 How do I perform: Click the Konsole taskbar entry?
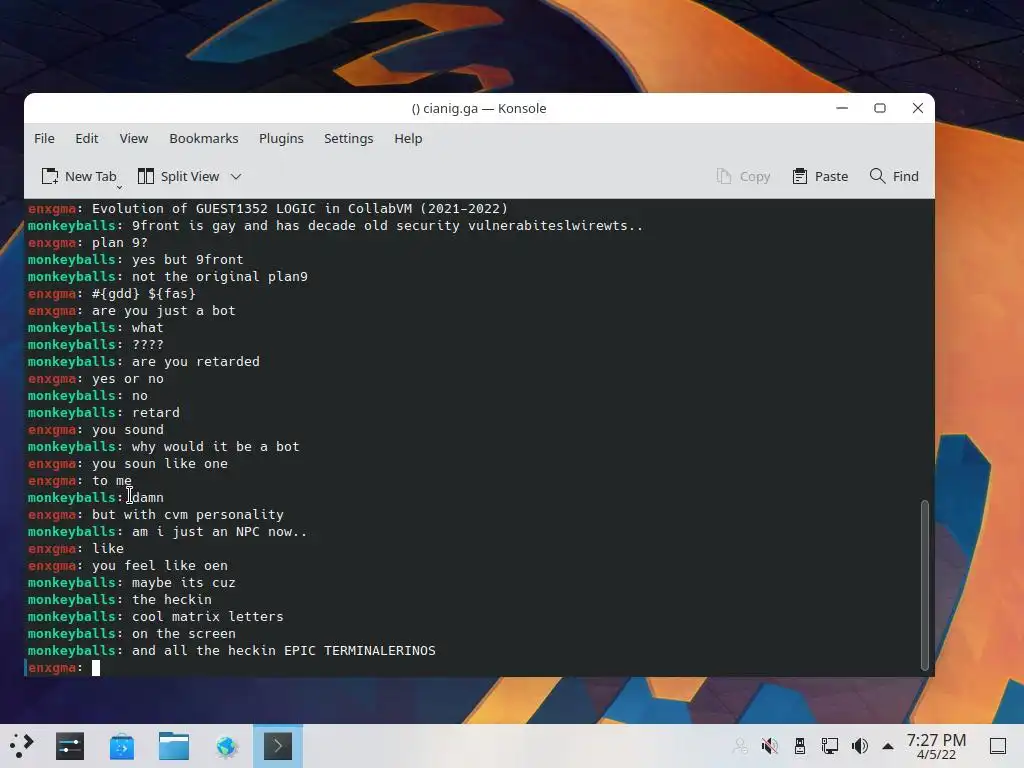[x=278, y=746]
